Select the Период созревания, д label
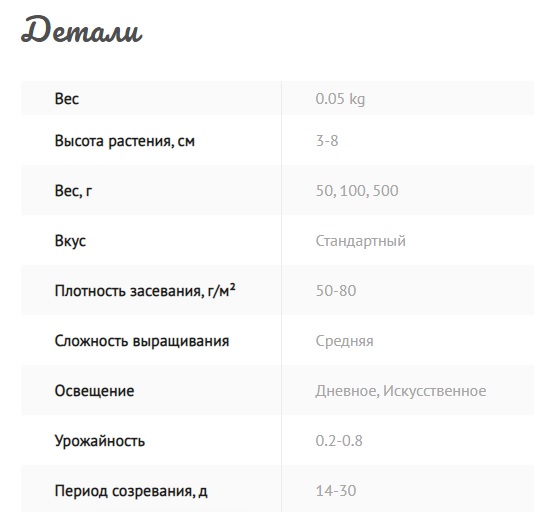This screenshot has width=534, height=512. 131,491
